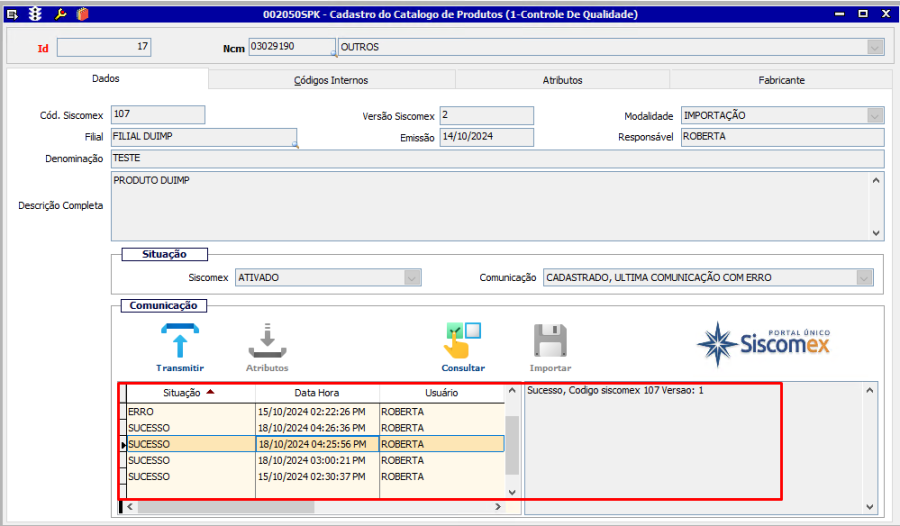Click the traffic light icon in title bar
This screenshot has height=526, width=900.
(36, 14)
